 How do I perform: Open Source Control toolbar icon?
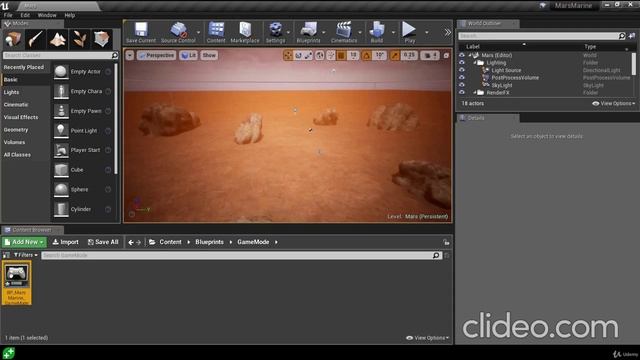tap(178, 33)
